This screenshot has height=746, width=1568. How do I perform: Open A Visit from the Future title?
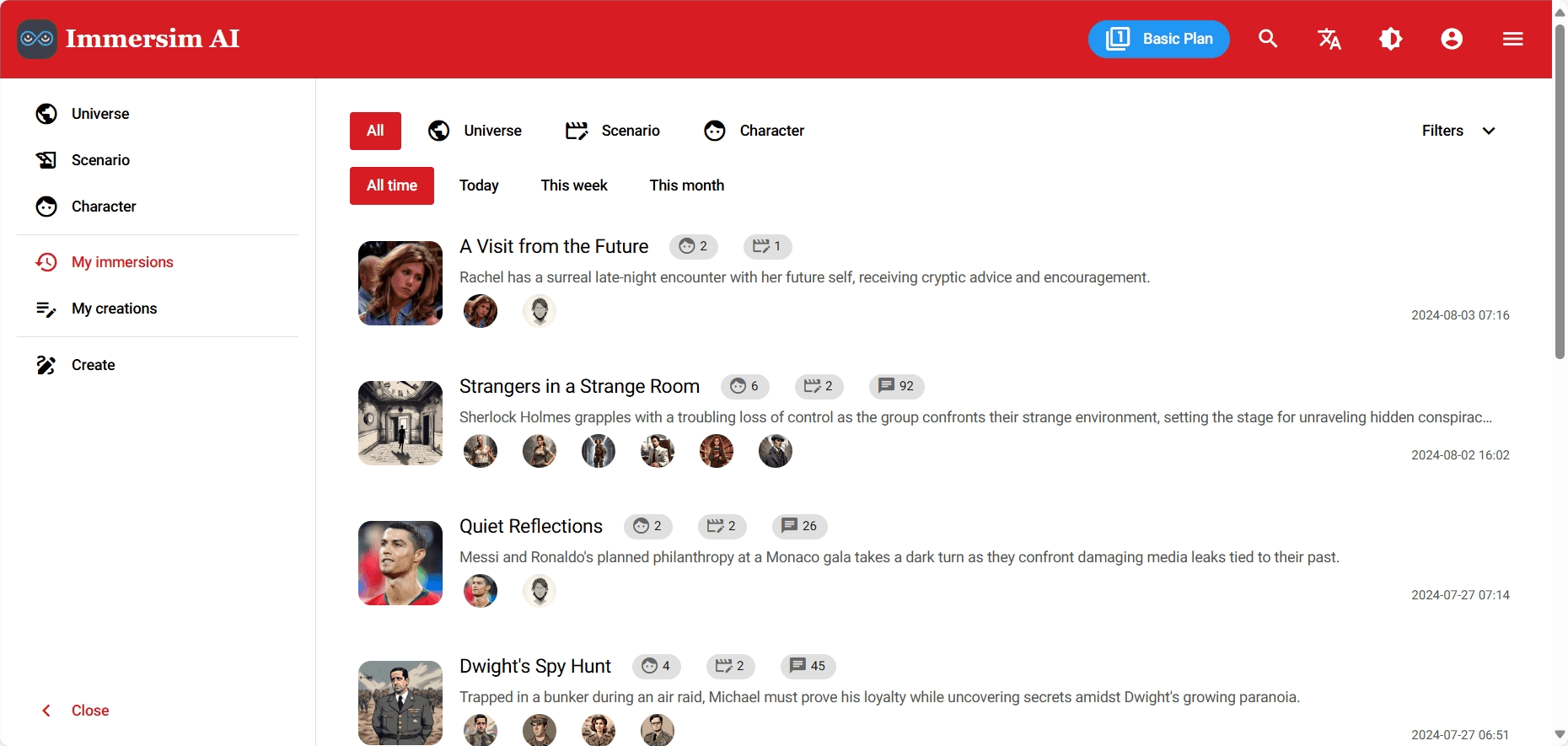click(554, 246)
